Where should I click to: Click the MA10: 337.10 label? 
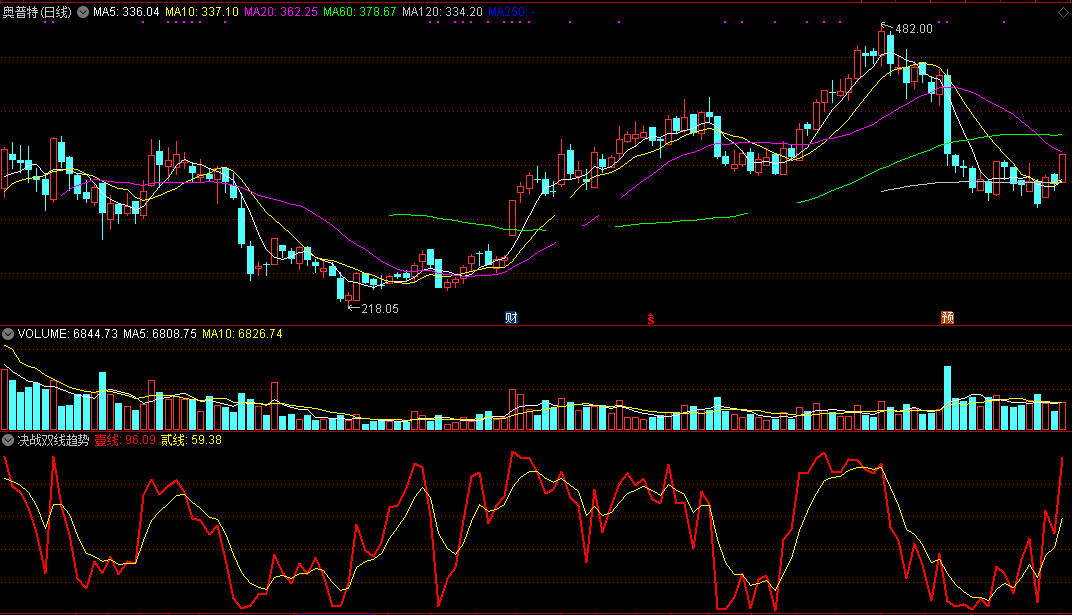pos(202,12)
